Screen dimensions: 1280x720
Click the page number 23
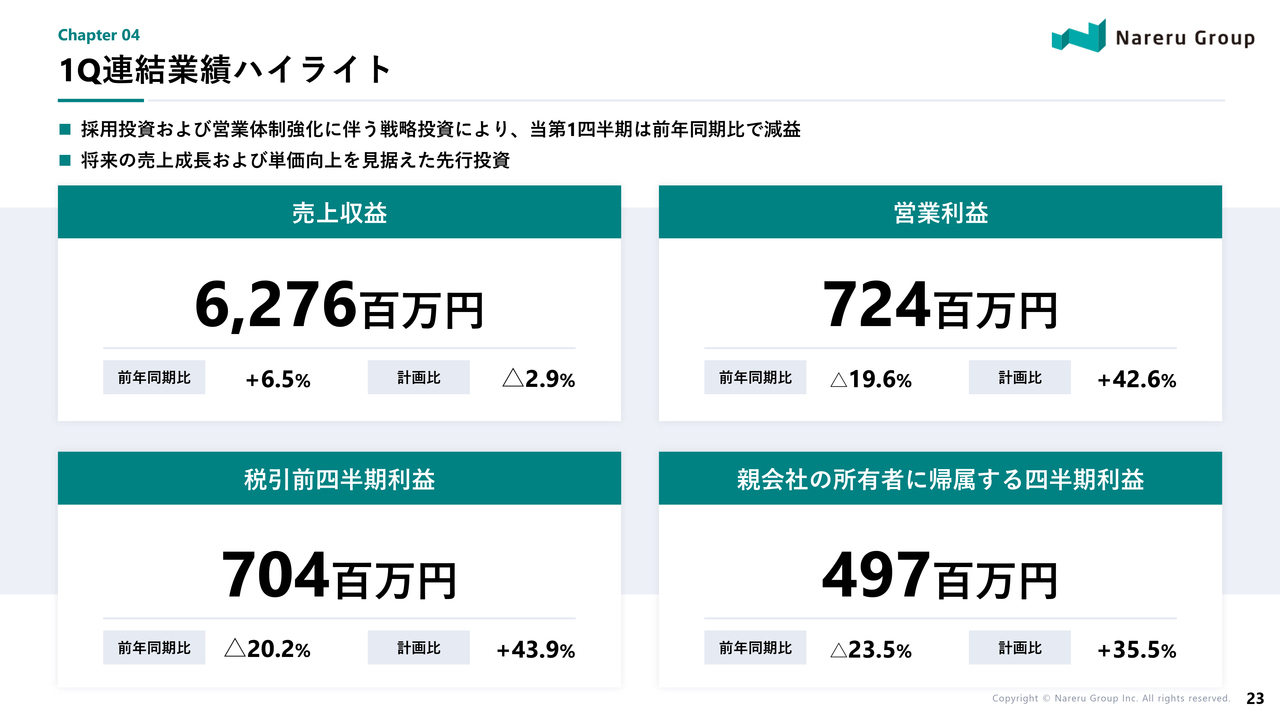(1255, 698)
